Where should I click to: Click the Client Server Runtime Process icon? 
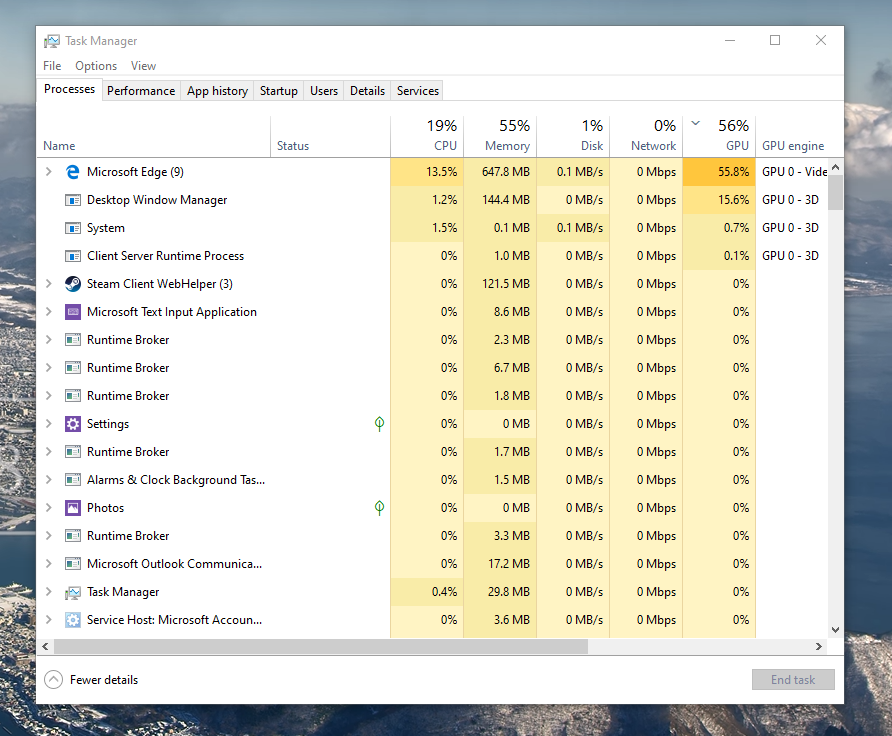pyautogui.click(x=73, y=256)
